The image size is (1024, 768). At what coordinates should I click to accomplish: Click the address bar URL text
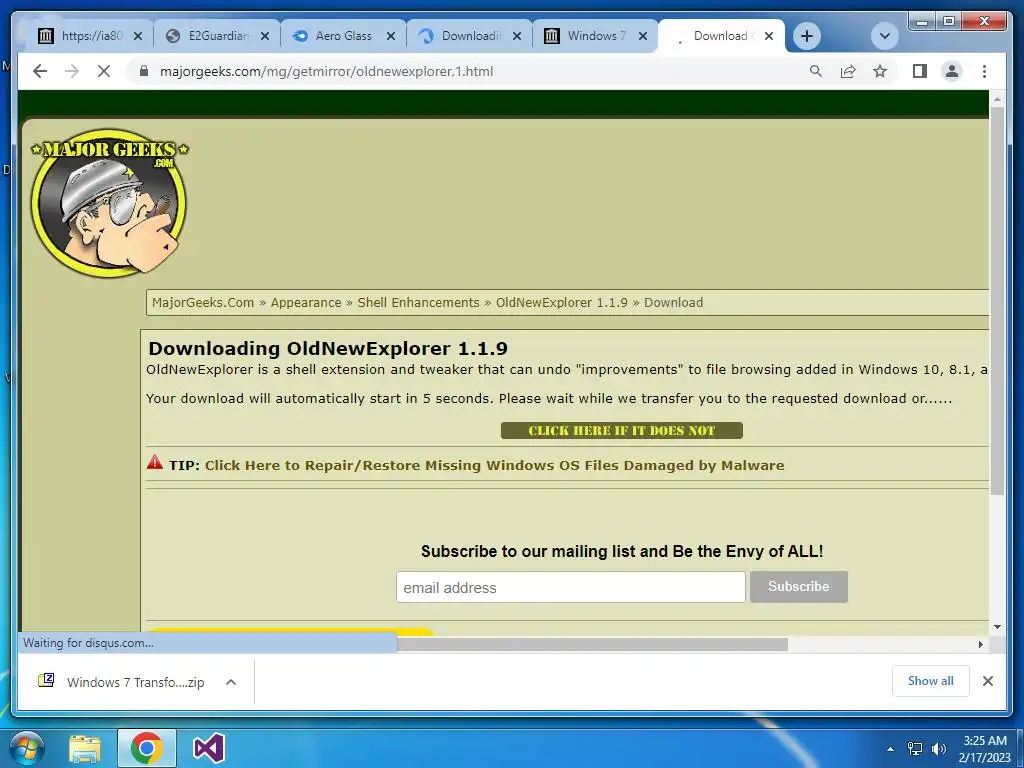click(327, 71)
